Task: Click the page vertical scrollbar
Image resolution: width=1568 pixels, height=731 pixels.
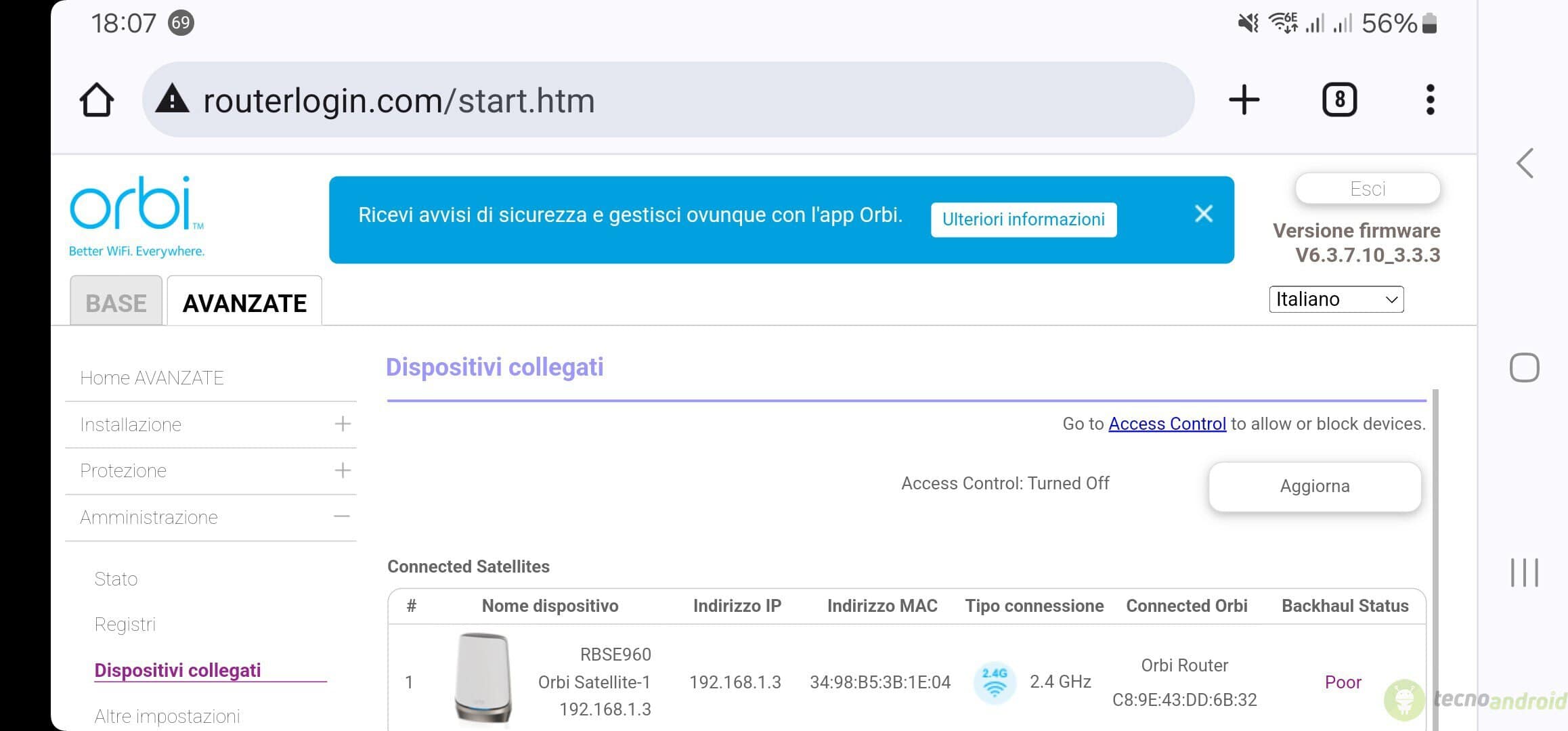Action: [x=1435, y=559]
